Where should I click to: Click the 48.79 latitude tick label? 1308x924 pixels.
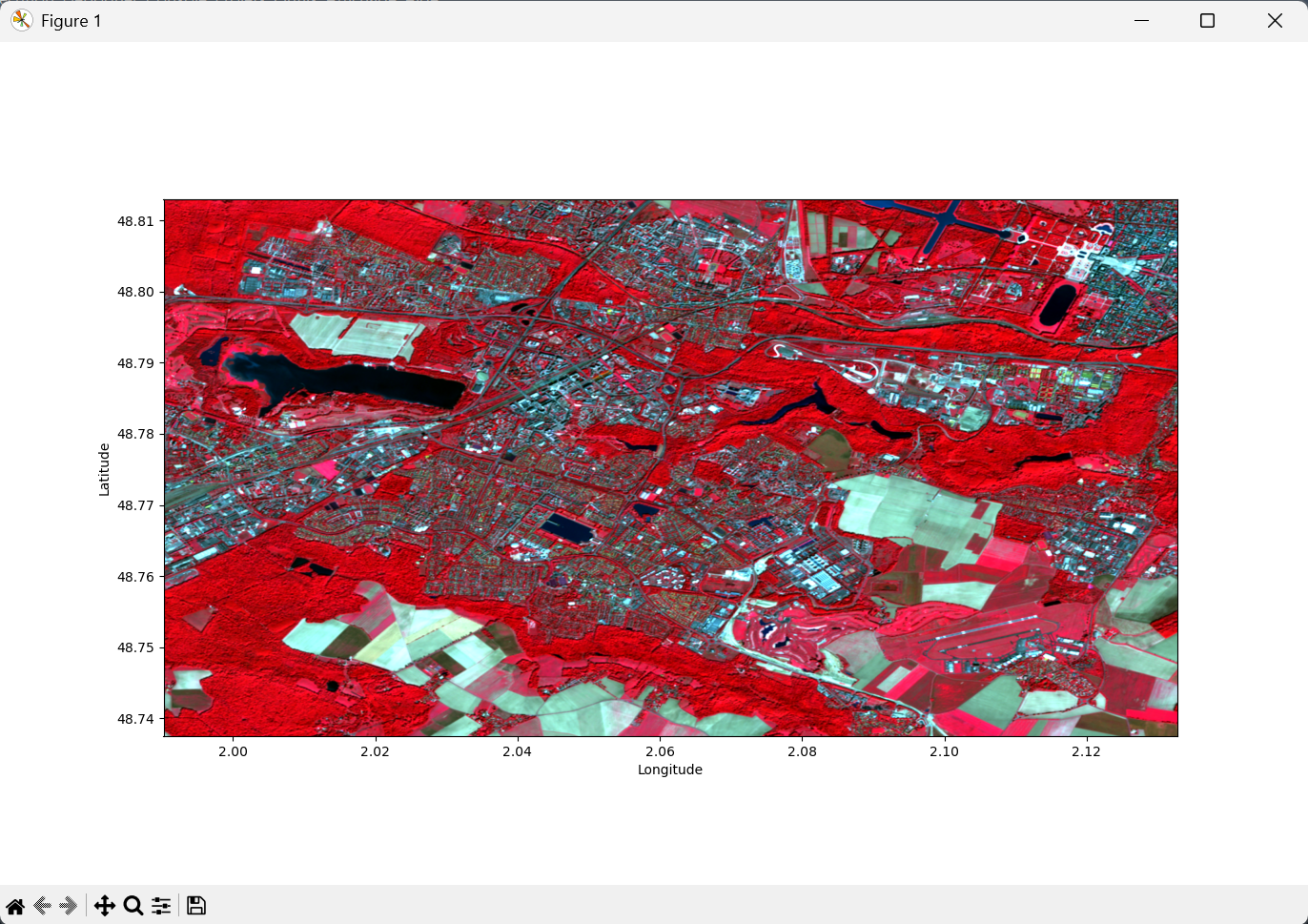pos(135,363)
